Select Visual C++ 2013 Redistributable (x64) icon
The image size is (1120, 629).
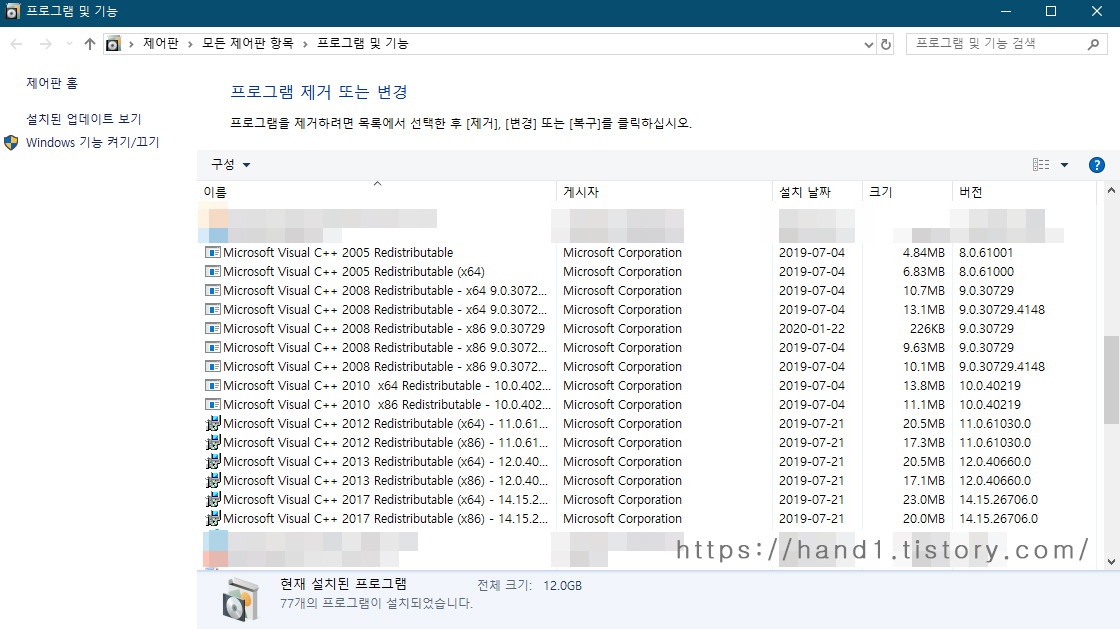pyautogui.click(x=213, y=462)
